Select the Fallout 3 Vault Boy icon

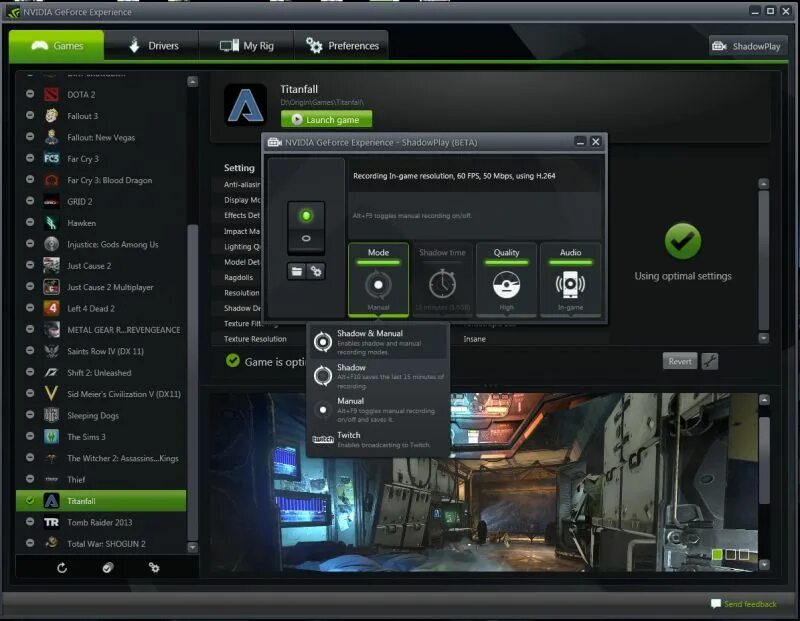[51, 116]
